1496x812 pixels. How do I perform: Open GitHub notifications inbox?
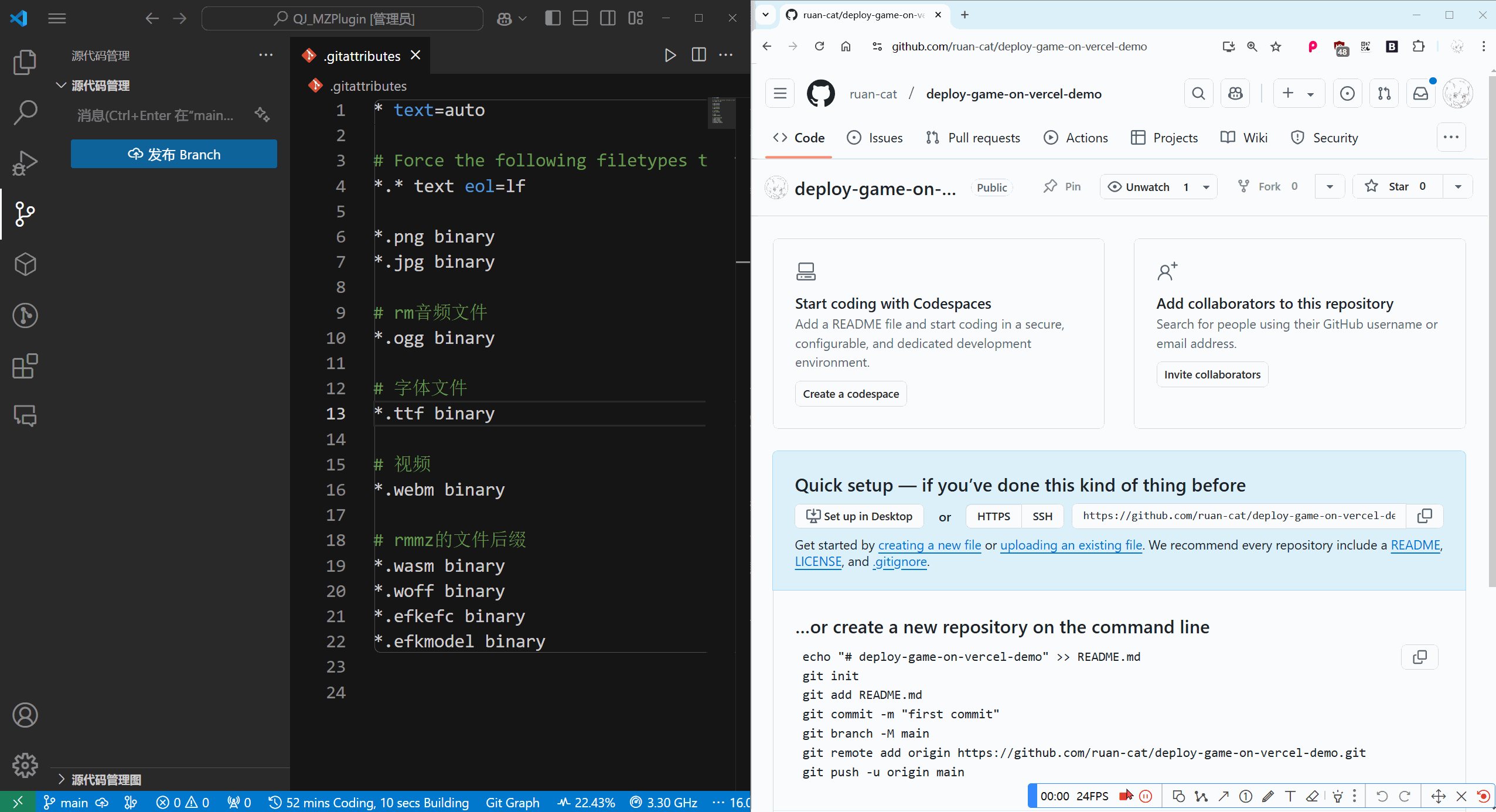1421,93
